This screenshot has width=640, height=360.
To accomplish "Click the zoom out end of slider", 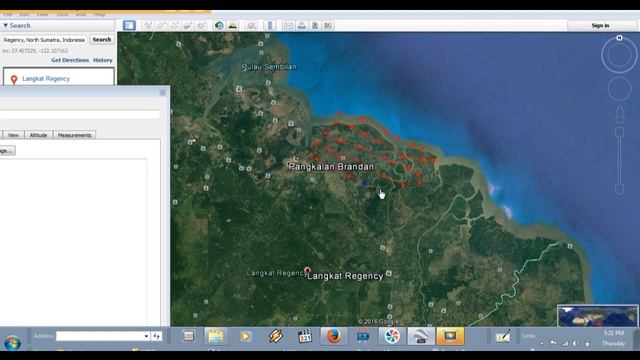I will (x=619, y=189).
